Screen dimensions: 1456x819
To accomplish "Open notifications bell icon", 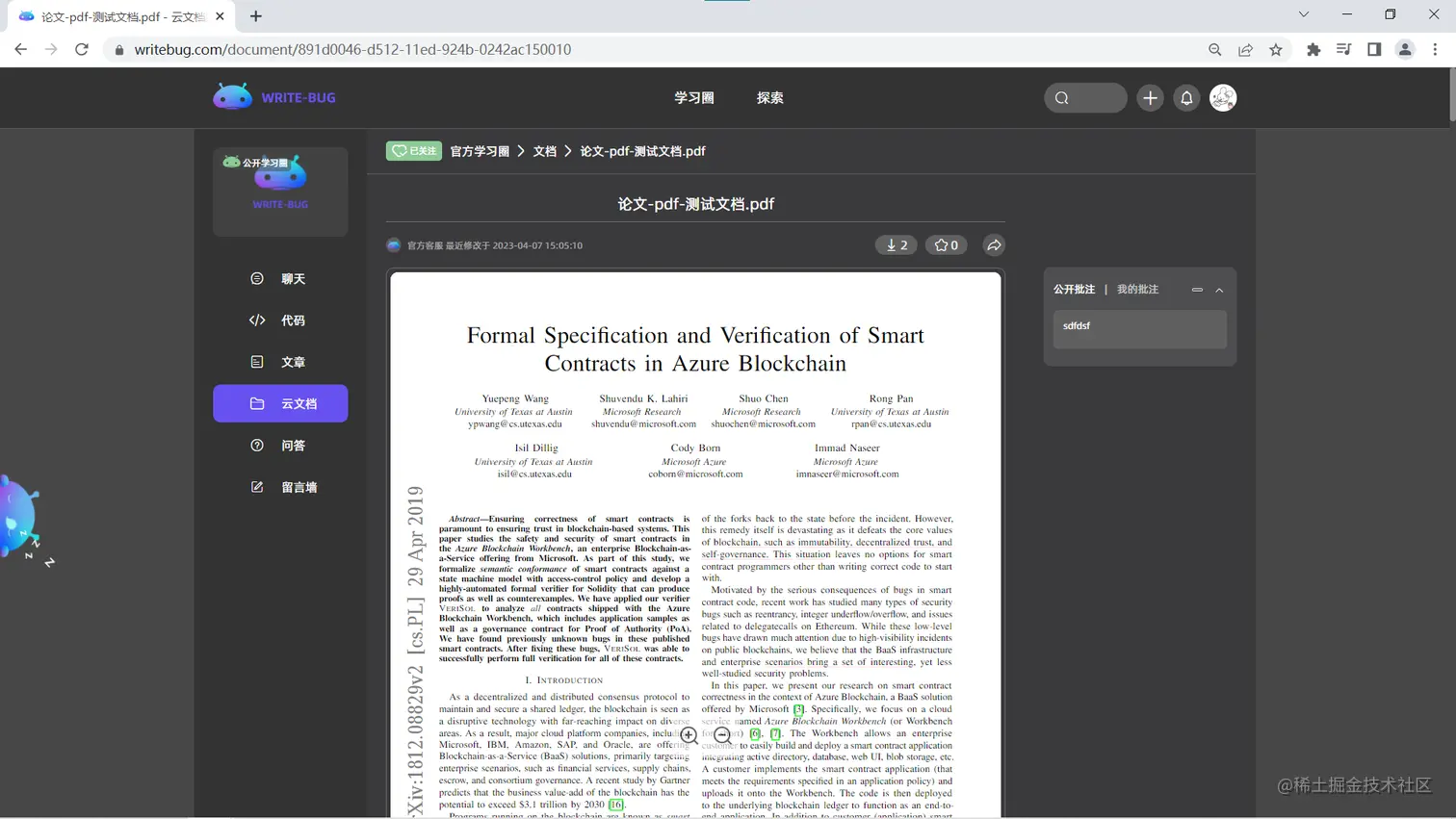I will (1186, 98).
